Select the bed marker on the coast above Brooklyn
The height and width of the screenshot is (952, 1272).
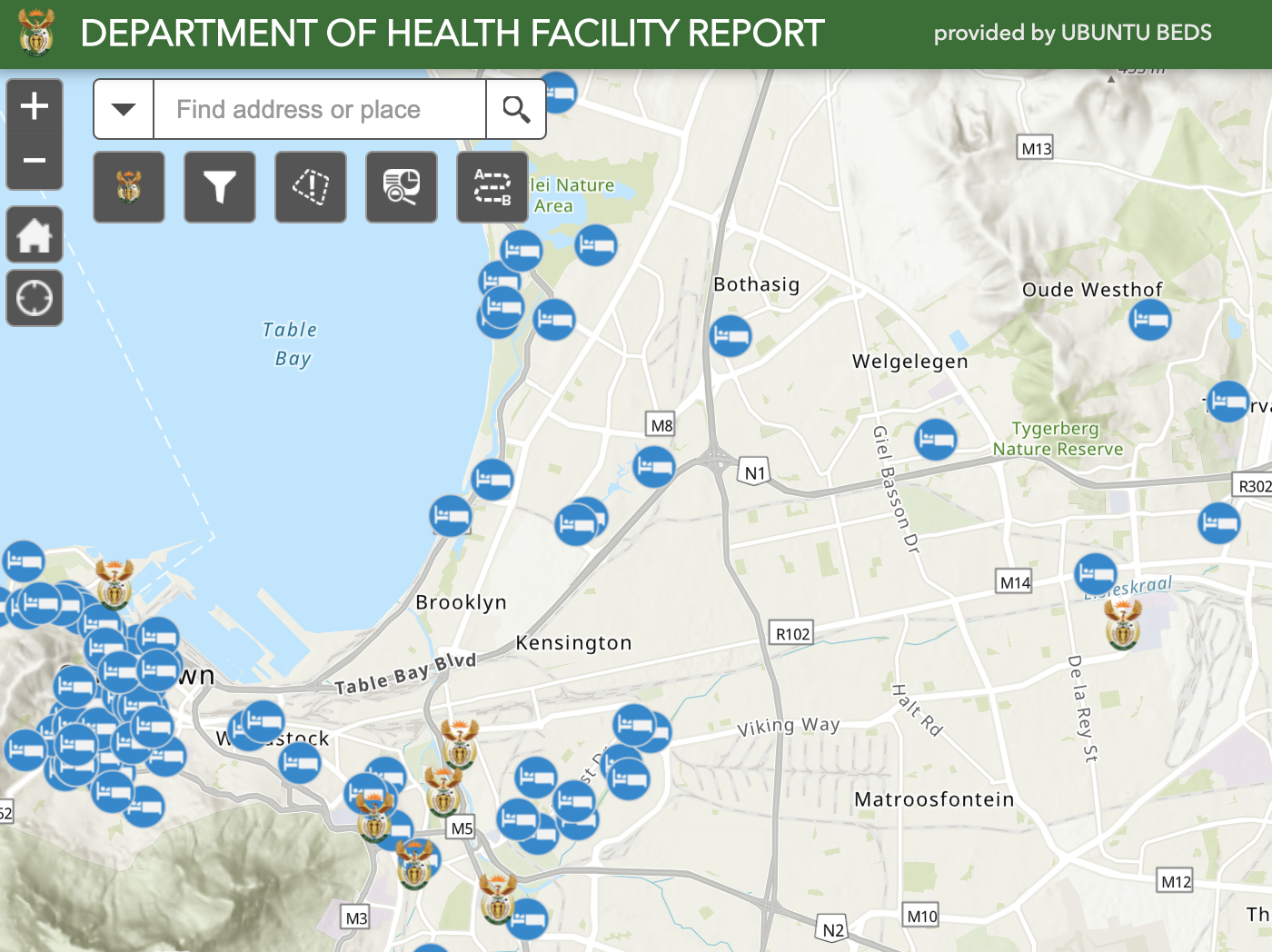451,516
